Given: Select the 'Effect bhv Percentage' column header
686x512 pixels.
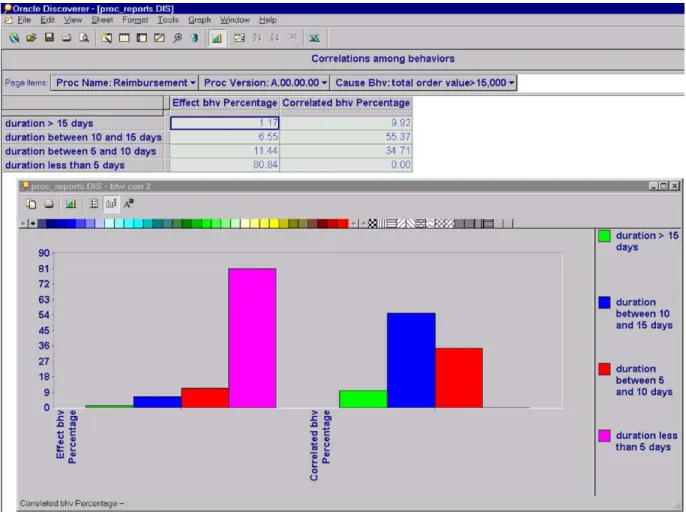Looking at the screenshot, I should tap(225, 103).
